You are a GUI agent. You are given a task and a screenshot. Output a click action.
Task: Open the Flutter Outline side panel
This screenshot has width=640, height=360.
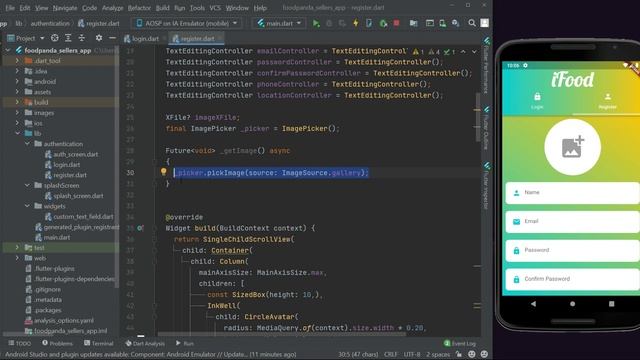pyautogui.click(x=486, y=129)
